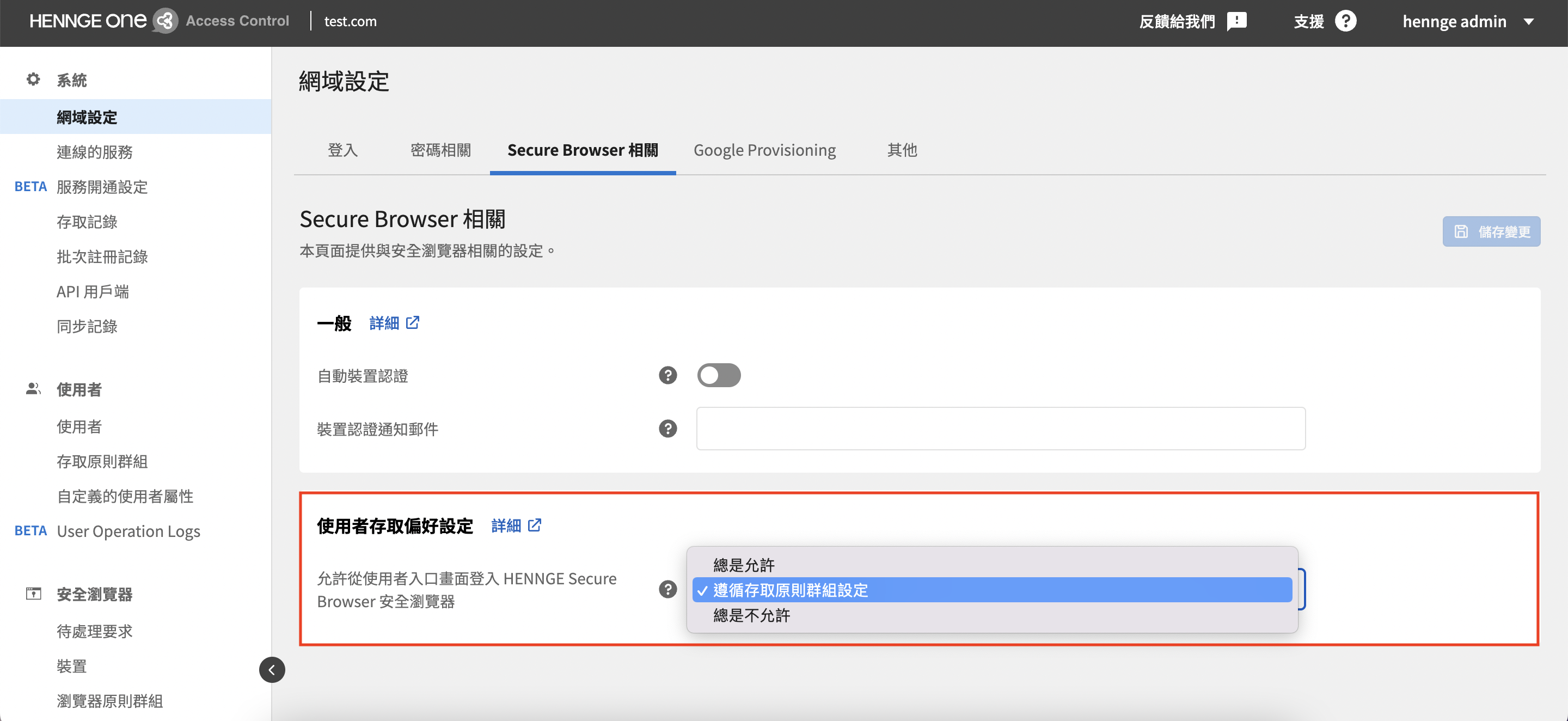Screen dimensions: 1568x721
Task: Open the 其他 tab
Action: click(x=902, y=150)
